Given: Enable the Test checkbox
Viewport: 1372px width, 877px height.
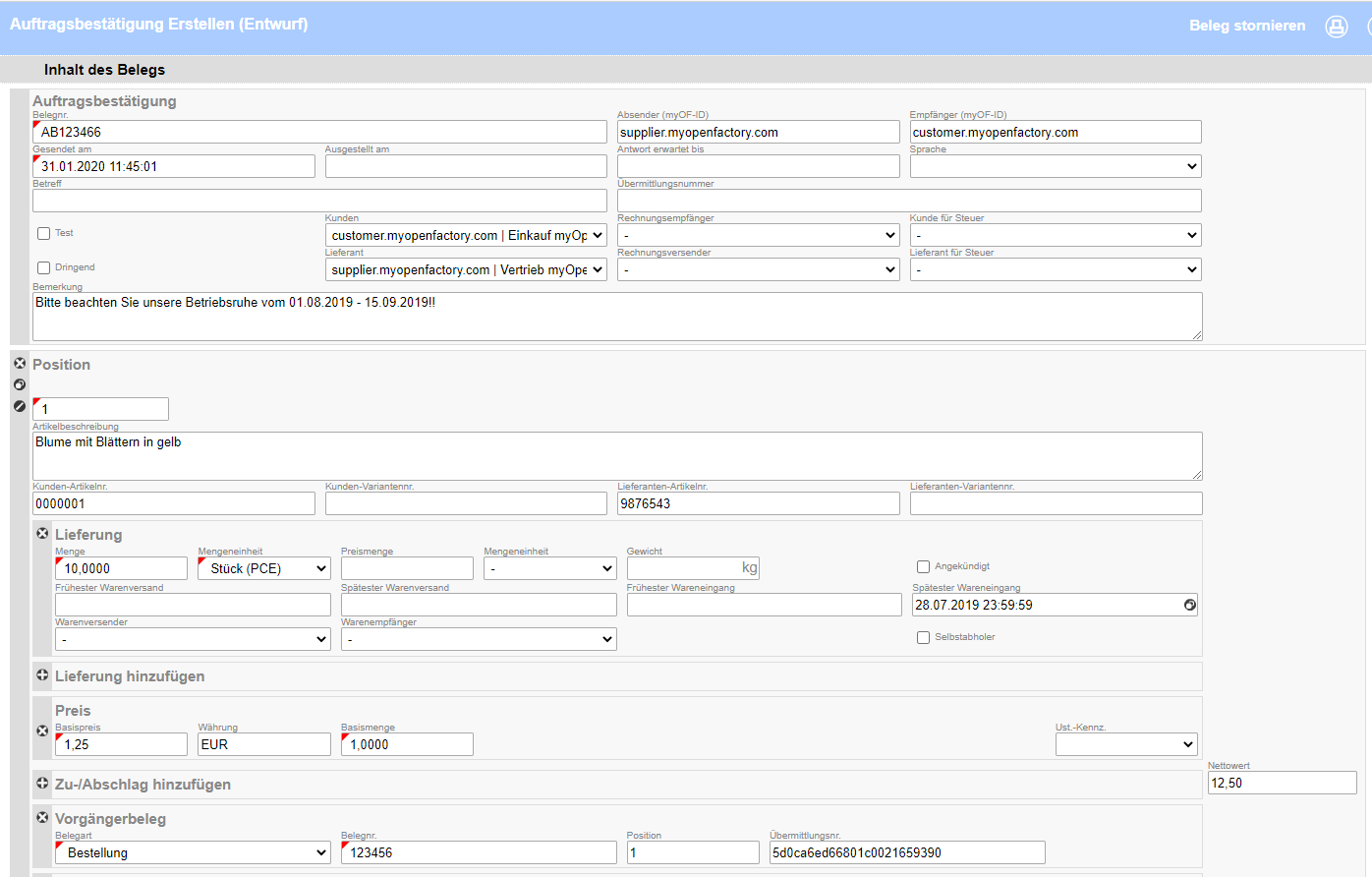Looking at the screenshot, I should 43,234.
